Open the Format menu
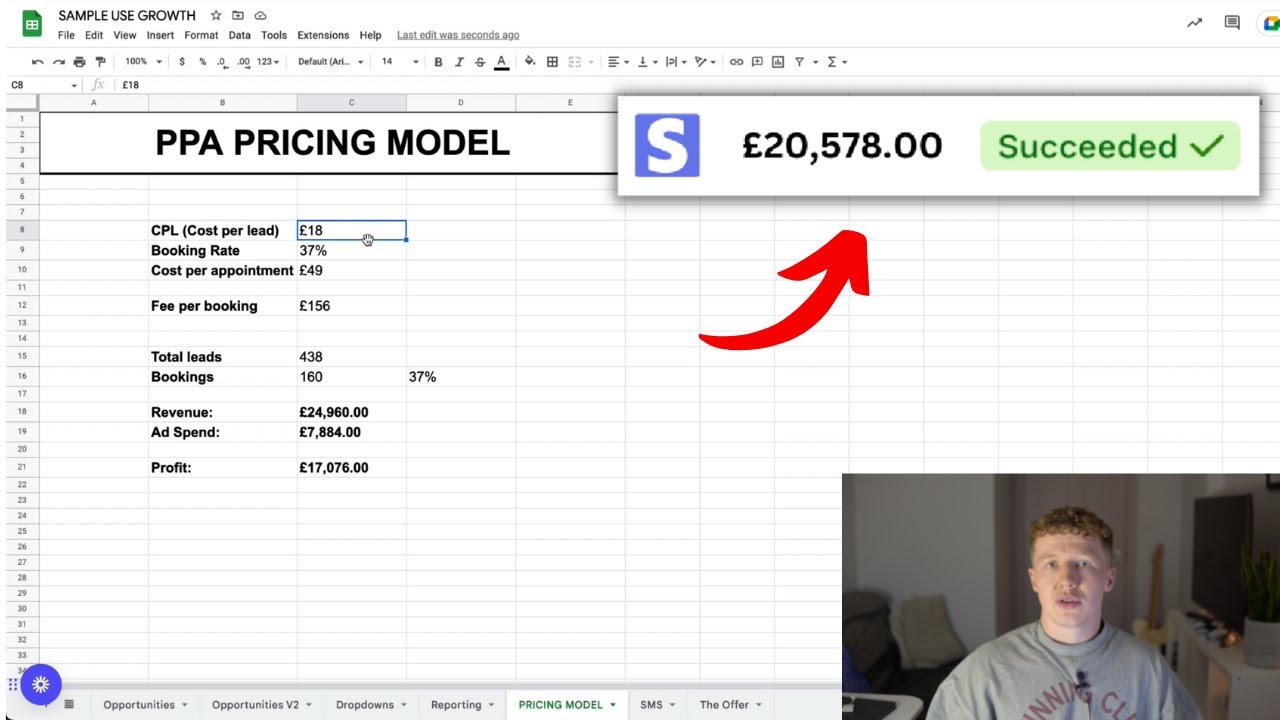Viewport: 1280px width, 720px height. coord(201,35)
